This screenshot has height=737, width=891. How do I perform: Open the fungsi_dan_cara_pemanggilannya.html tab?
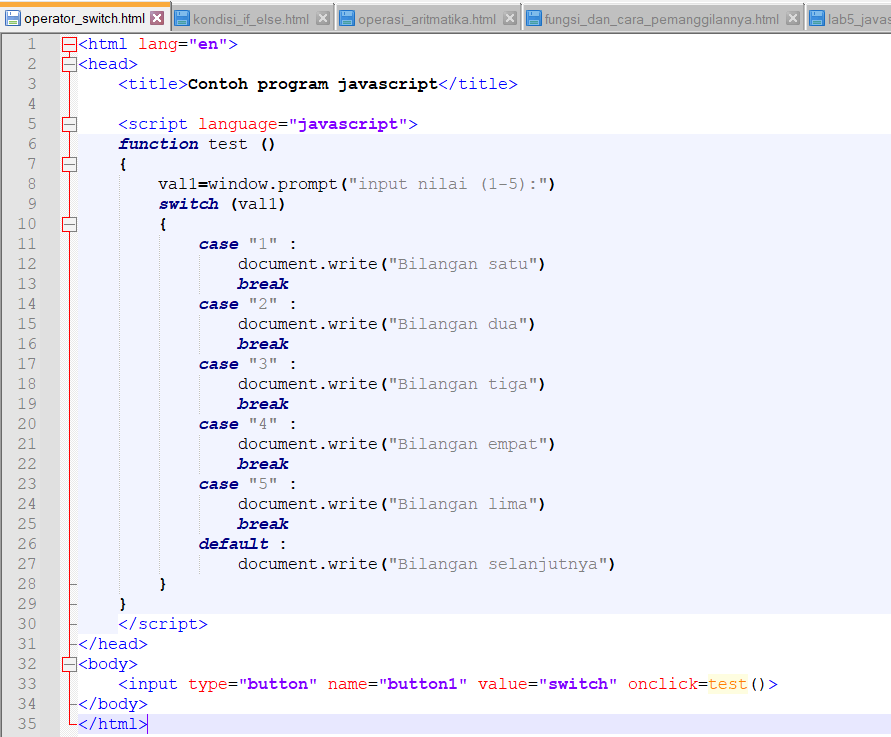660,17
